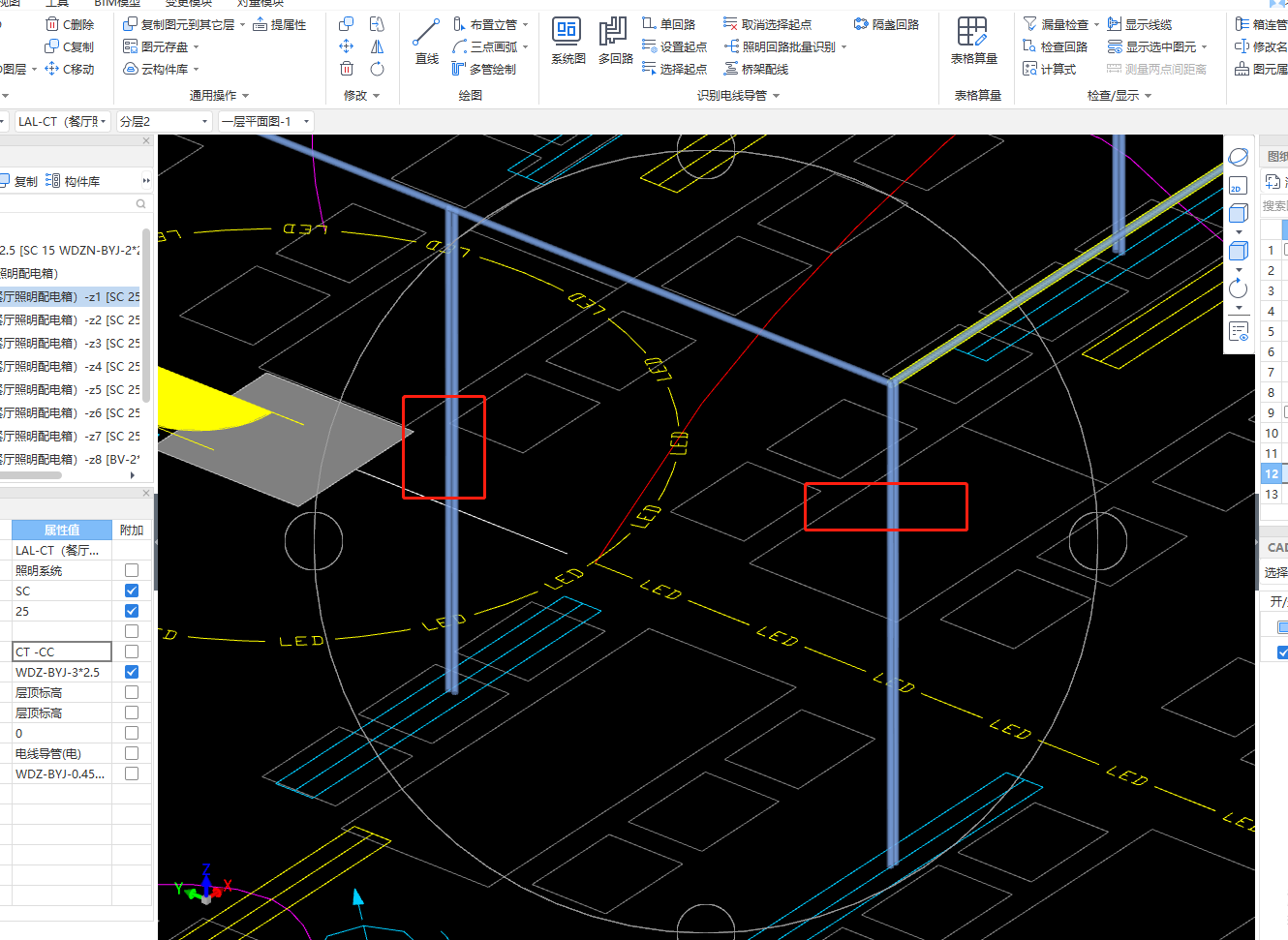This screenshot has height=940, width=1288.
Task: Uncheck the checkbox beside value 25
Action: (132, 611)
